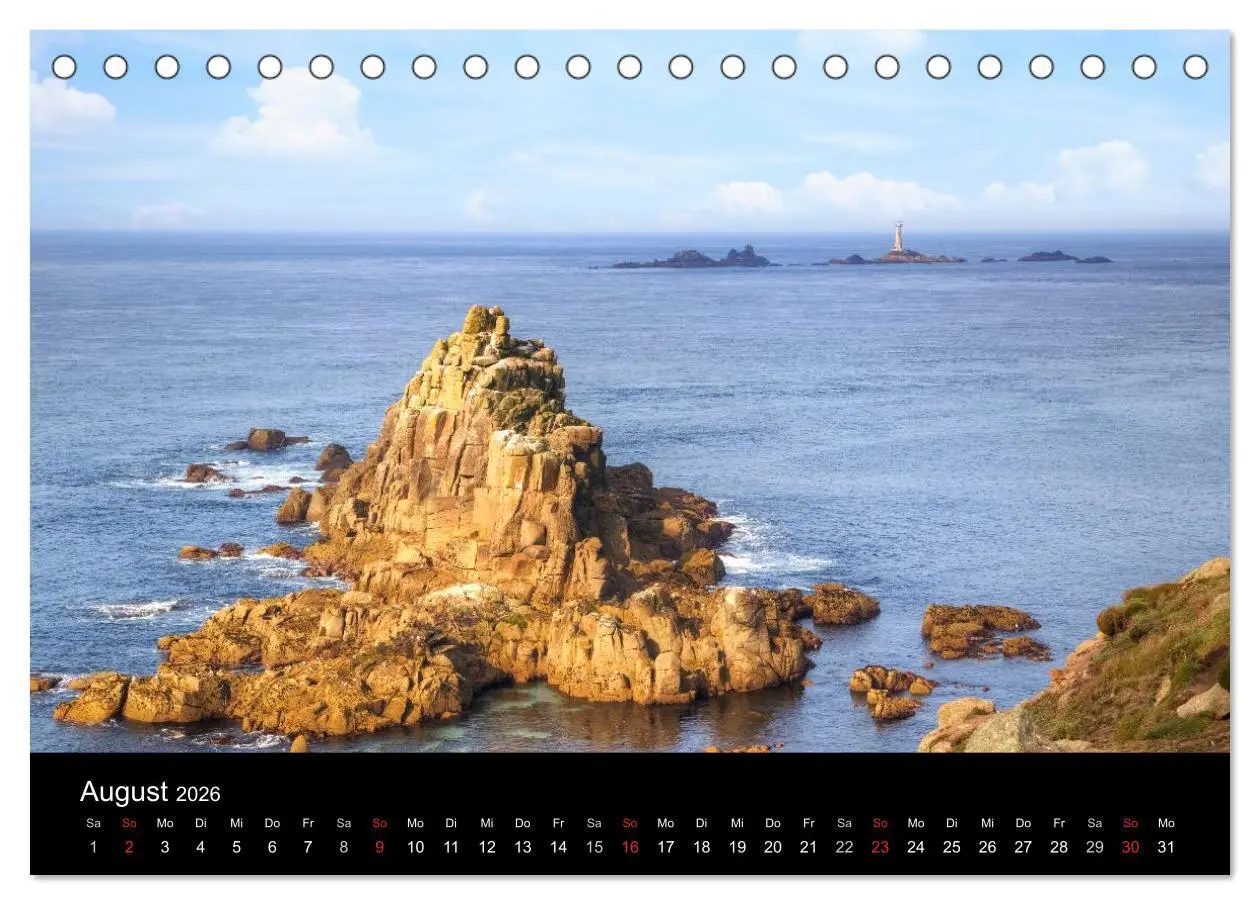
Task: Select date 19 in the calendar strip
Action: (x=737, y=847)
